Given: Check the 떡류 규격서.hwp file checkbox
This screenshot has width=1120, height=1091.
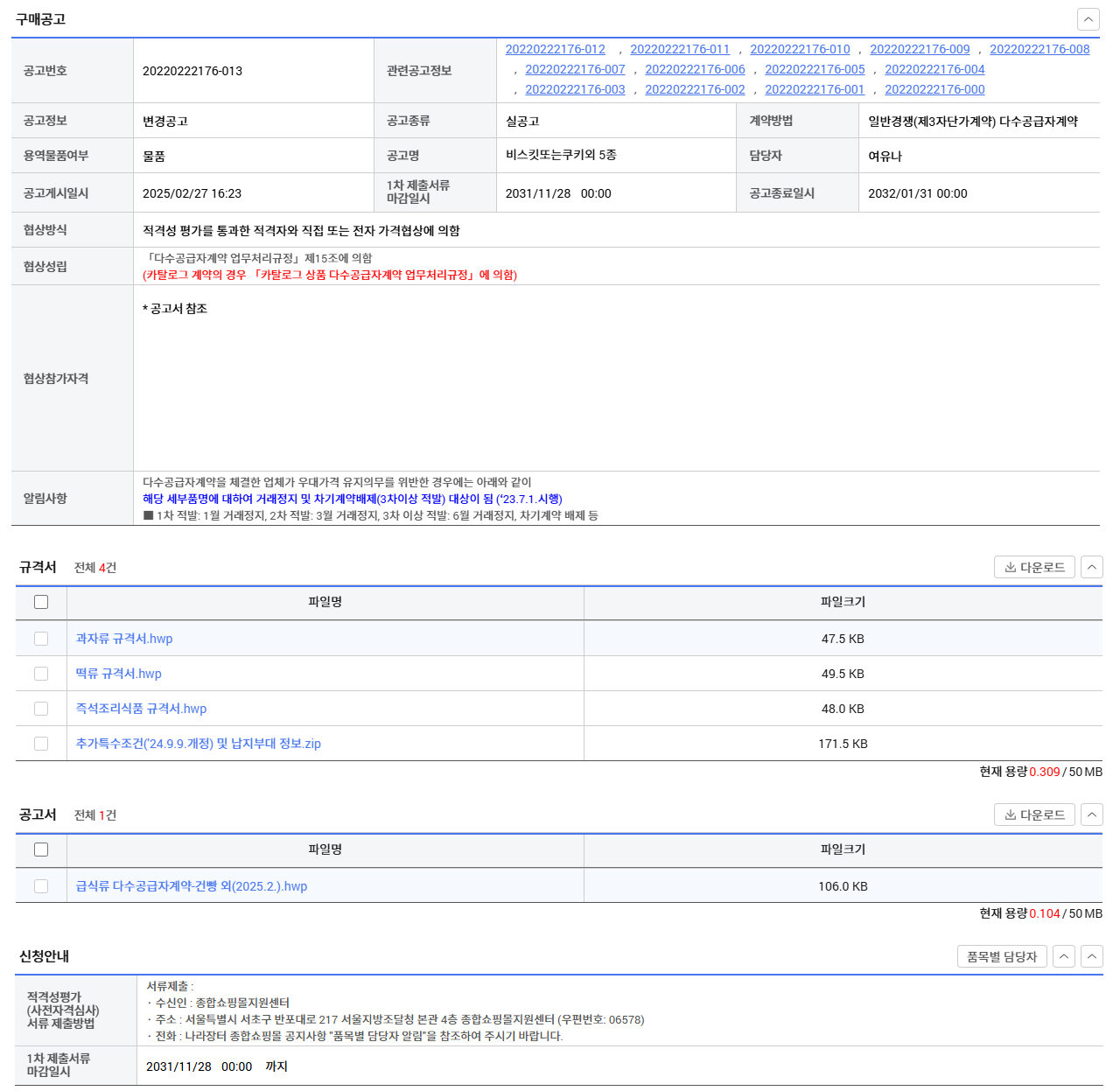Looking at the screenshot, I should (41, 674).
